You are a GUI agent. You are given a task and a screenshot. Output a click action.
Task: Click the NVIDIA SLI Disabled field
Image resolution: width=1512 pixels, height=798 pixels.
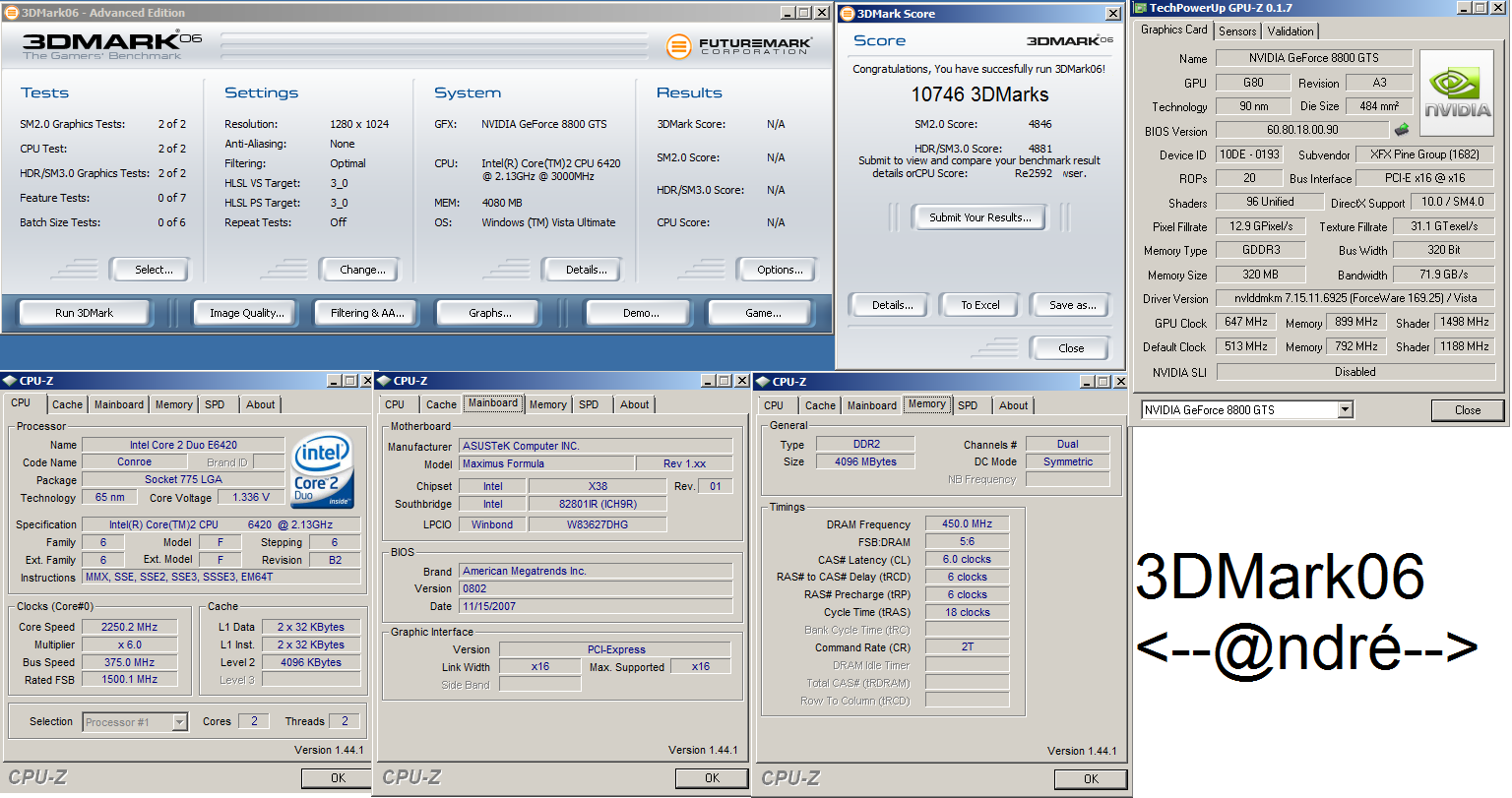(x=1355, y=372)
